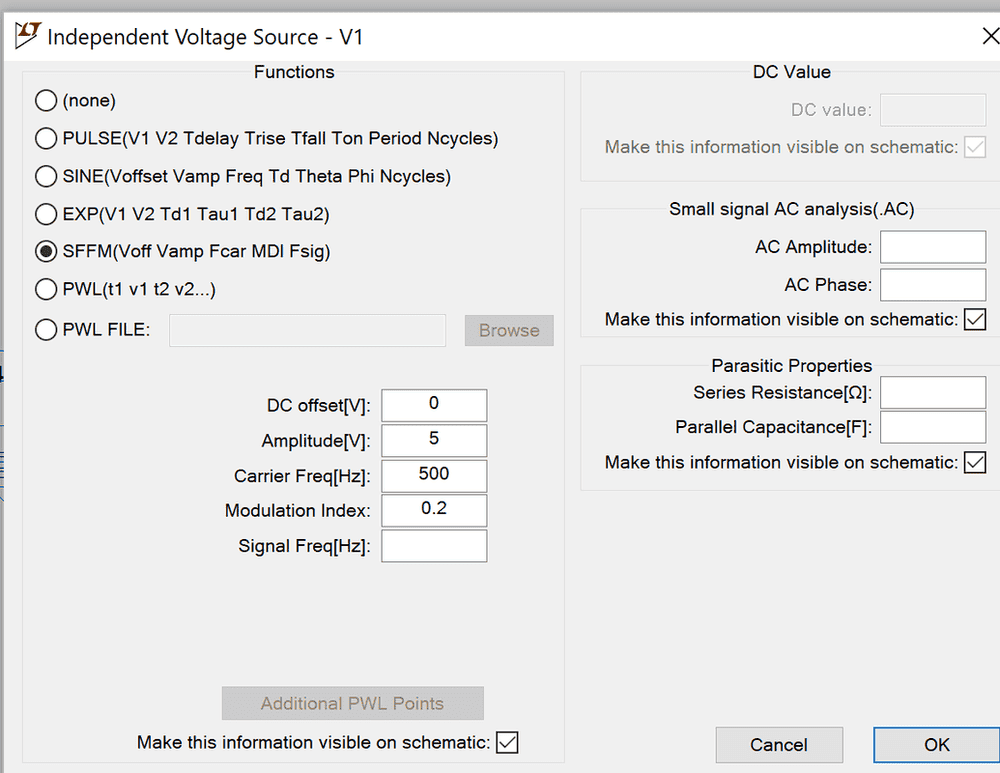Choose the PULSE function radio button
1000x773 pixels.
tap(46, 139)
